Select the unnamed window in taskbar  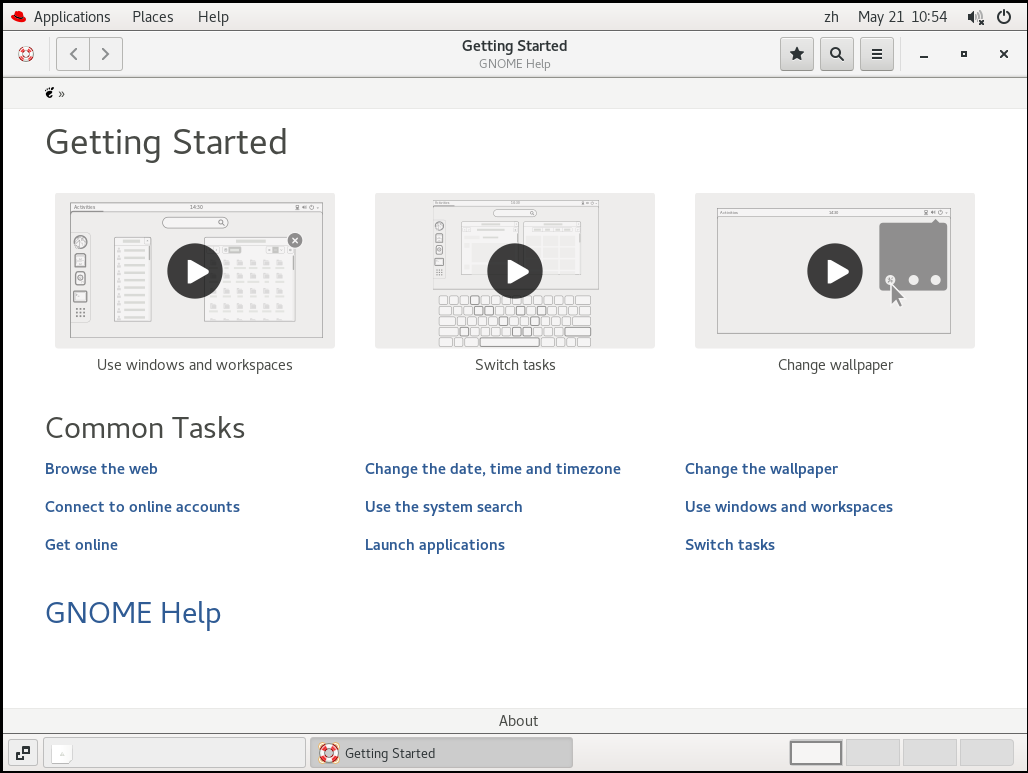174,753
